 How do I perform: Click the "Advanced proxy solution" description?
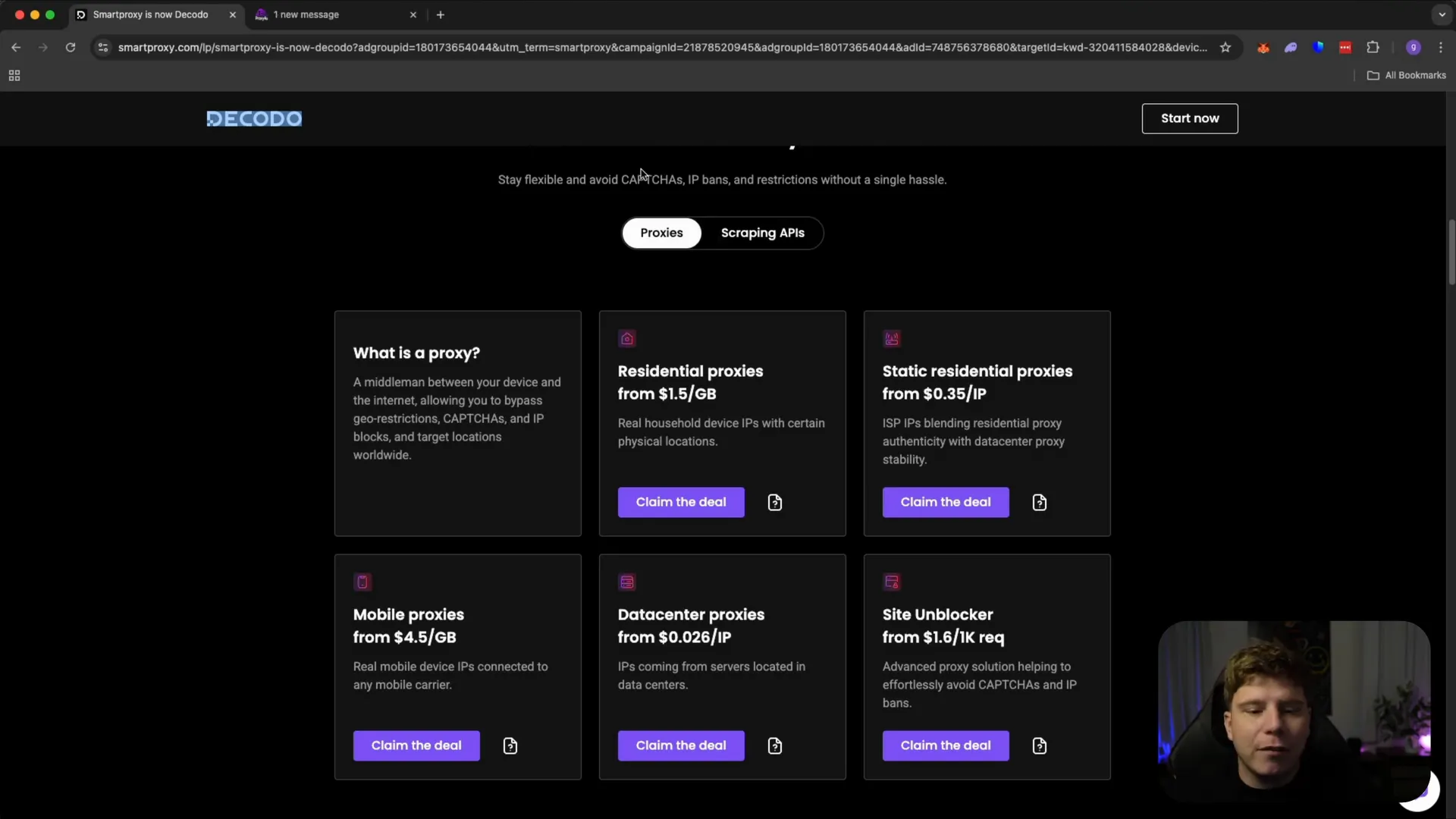(979, 685)
